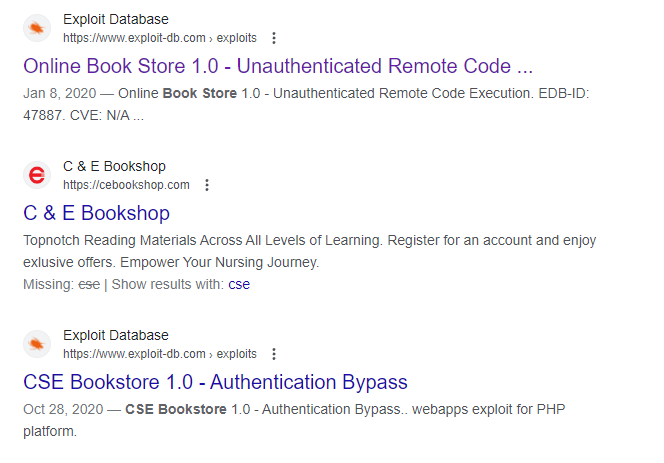Click the red C & E Bookshop favicon
This screenshot has height=463, width=664.
[37, 175]
